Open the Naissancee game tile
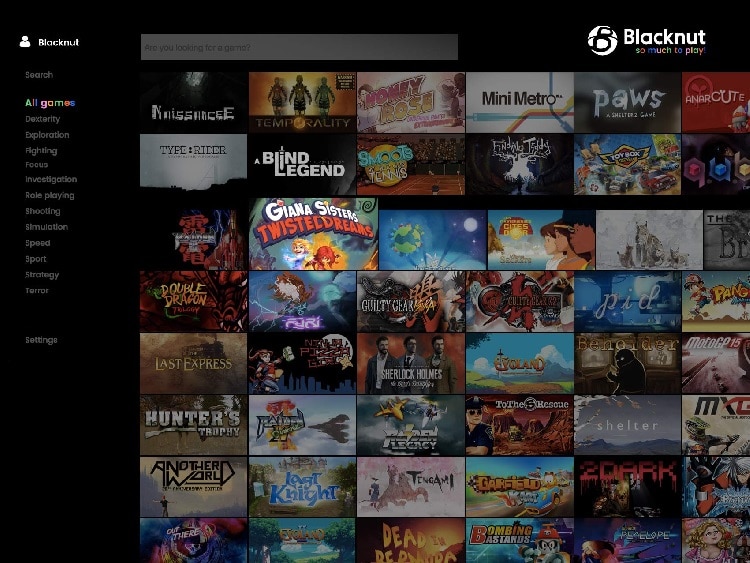 tap(194, 102)
